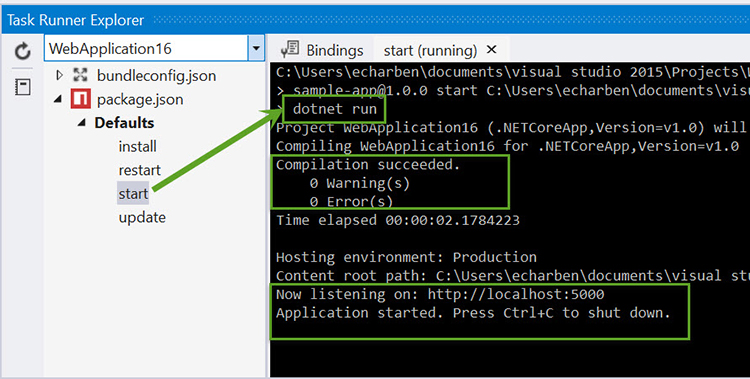Screen dimensions: 750x379
Task: Click the 'Hosting environment: Production' line
Action: (406, 257)
